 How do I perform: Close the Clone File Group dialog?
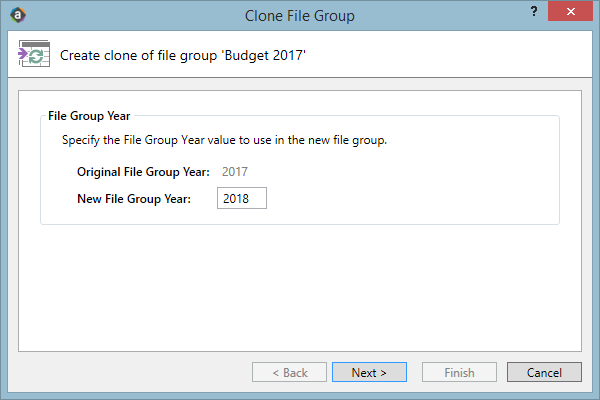571,11
